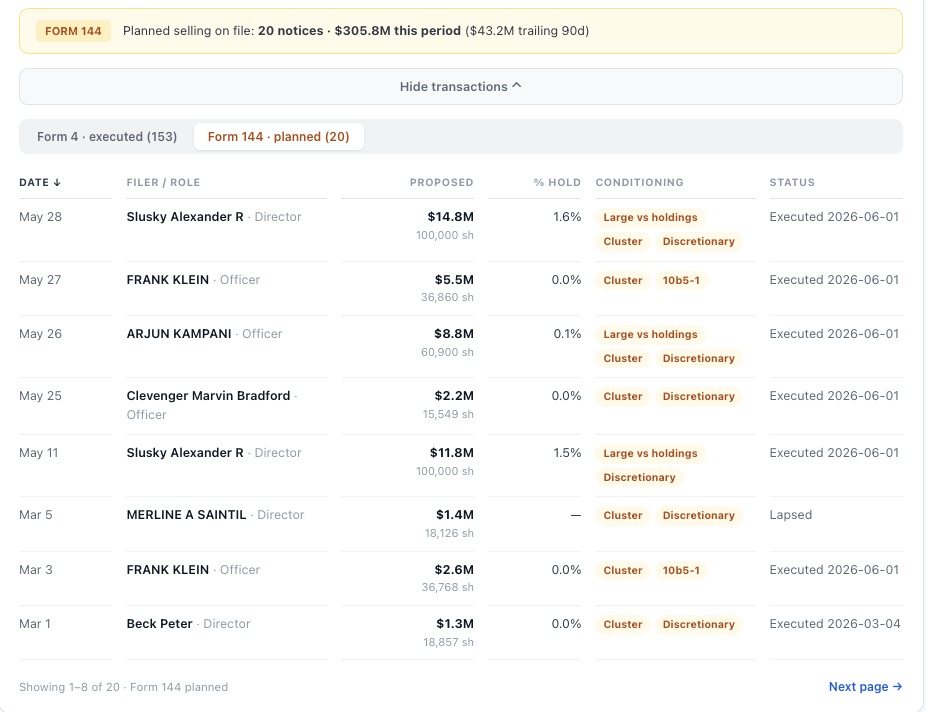Click 10b5-1 tag in May 27 row
Viewport: 926px width, 712px height.
point(681,280)
